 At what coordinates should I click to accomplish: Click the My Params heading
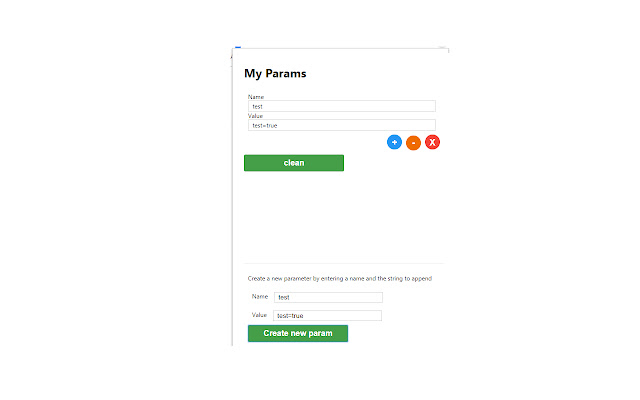pos(275,73)
